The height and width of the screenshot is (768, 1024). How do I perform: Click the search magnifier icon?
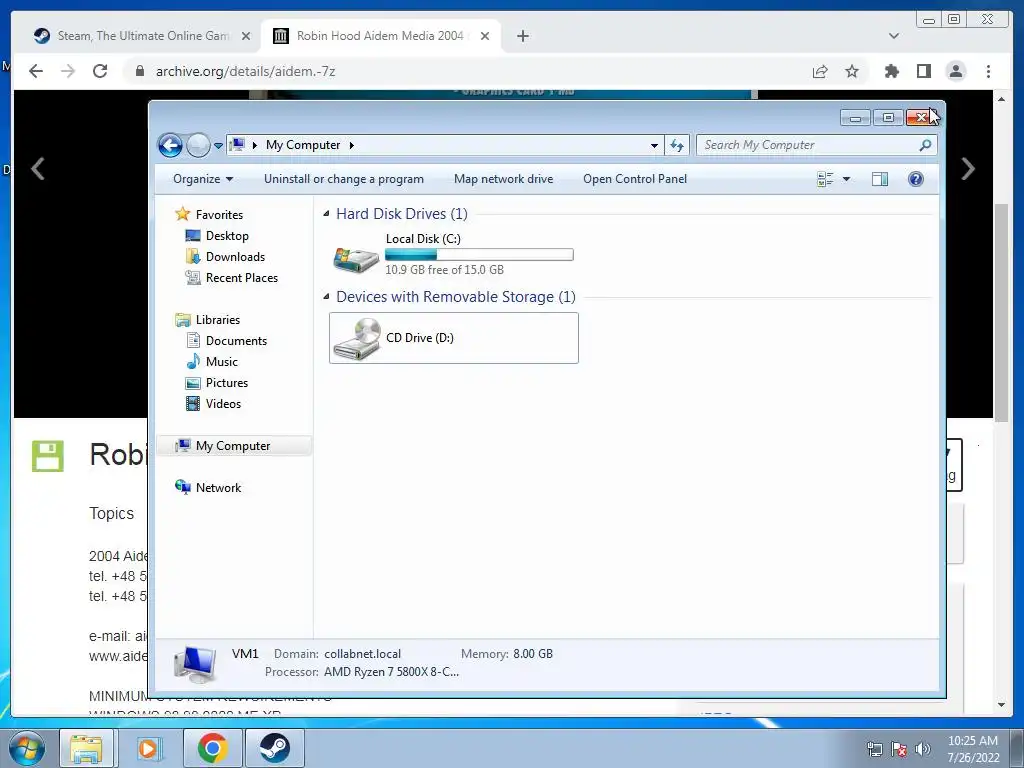pyautogui.click(x=925, y=145)
